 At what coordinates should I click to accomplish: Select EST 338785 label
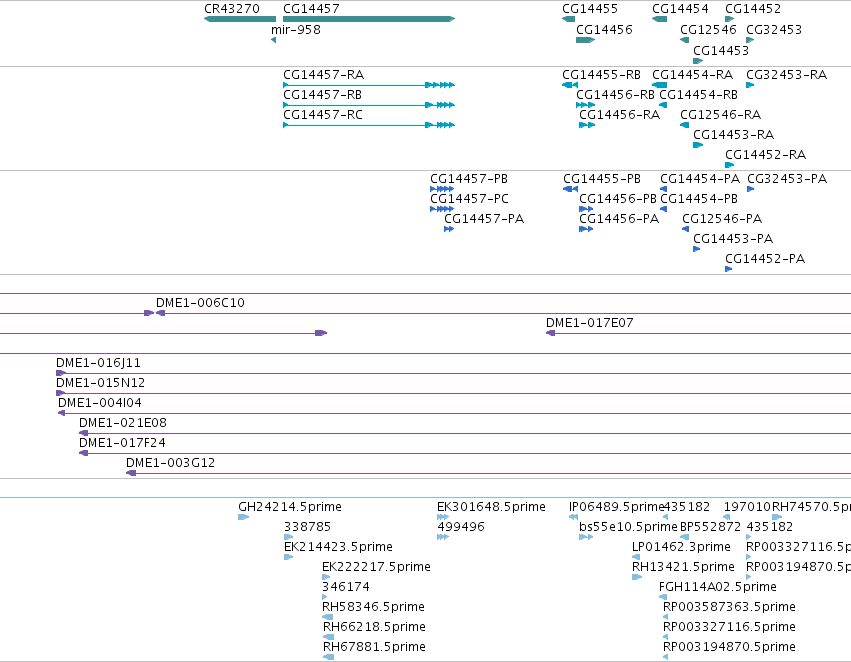[x=308, y=527]
